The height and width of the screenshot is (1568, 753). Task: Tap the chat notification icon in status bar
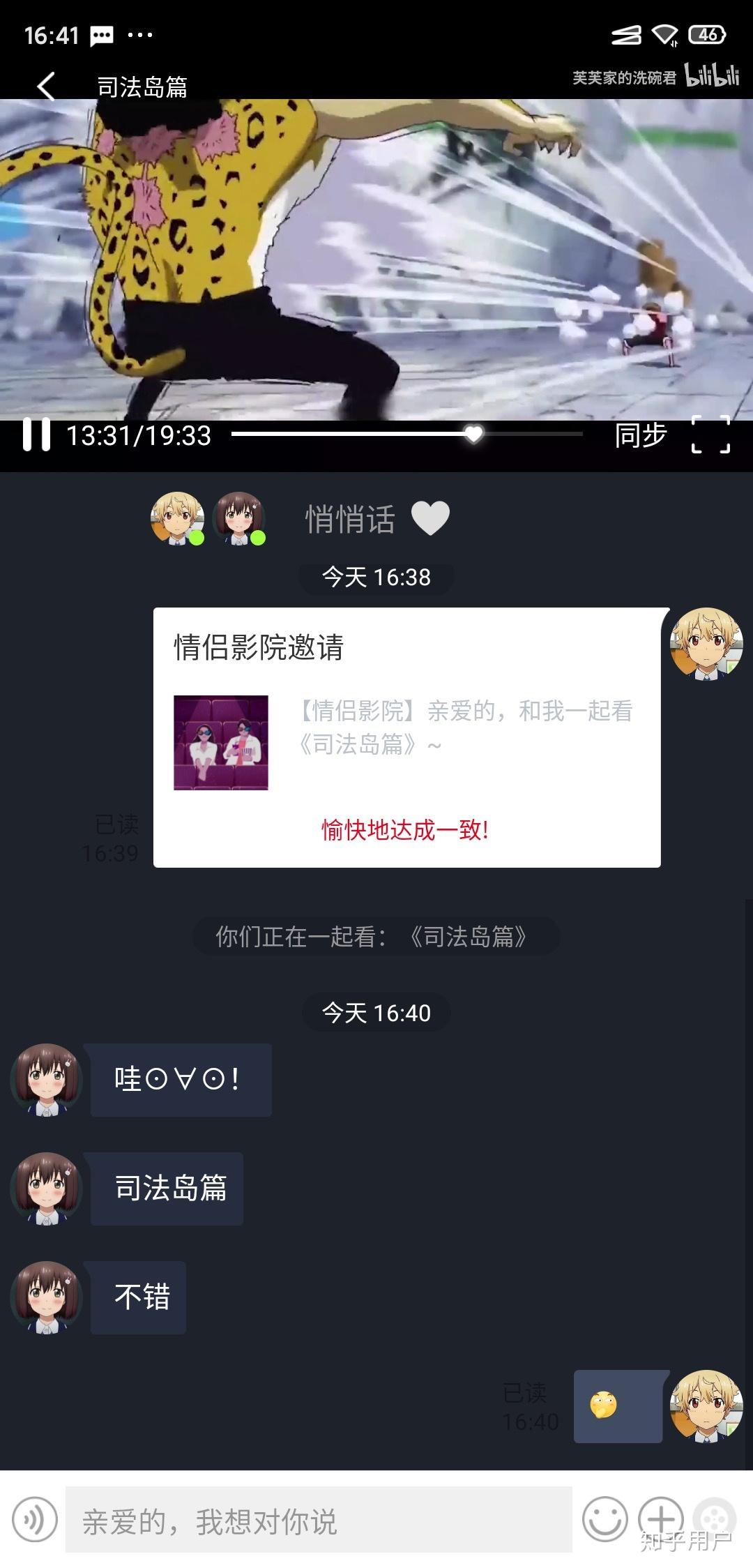point(102,35)
